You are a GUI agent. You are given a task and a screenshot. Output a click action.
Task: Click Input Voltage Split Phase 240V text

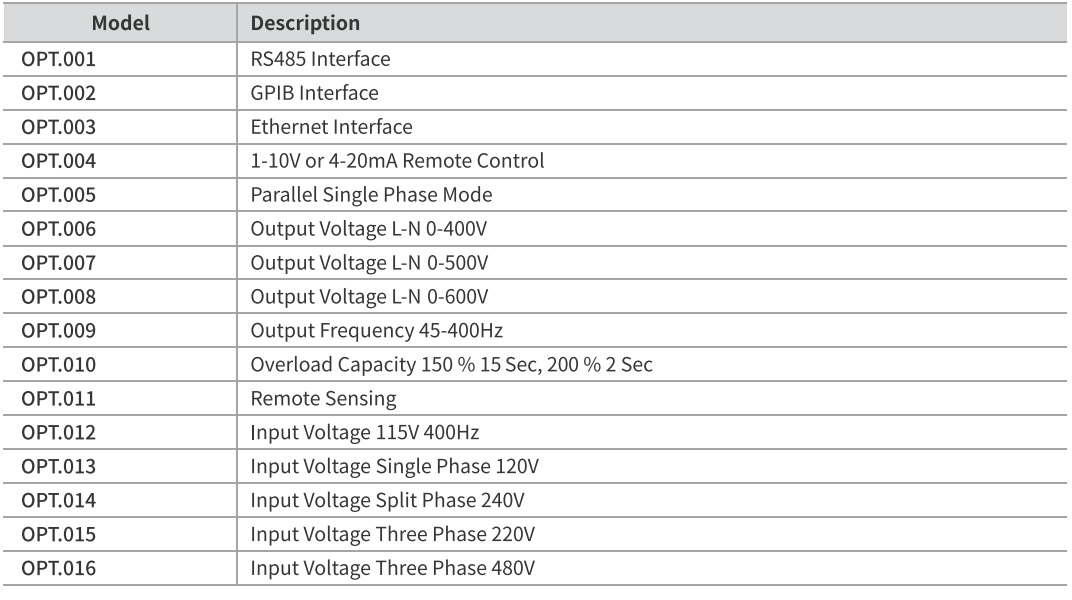click(x=388, y=501)
